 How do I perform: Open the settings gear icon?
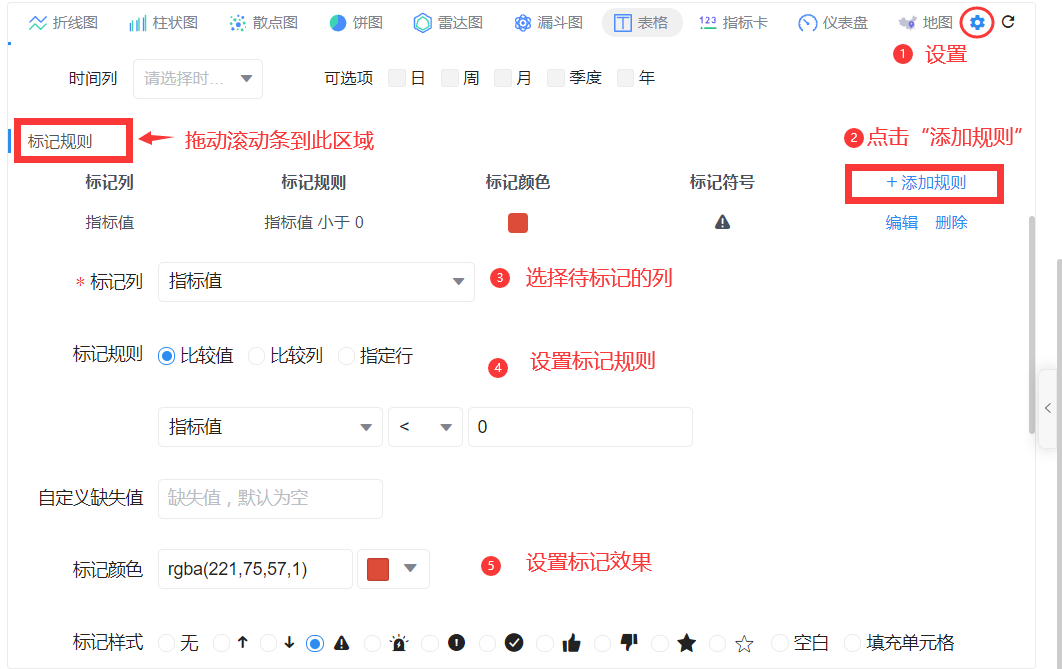coord(977,22)
